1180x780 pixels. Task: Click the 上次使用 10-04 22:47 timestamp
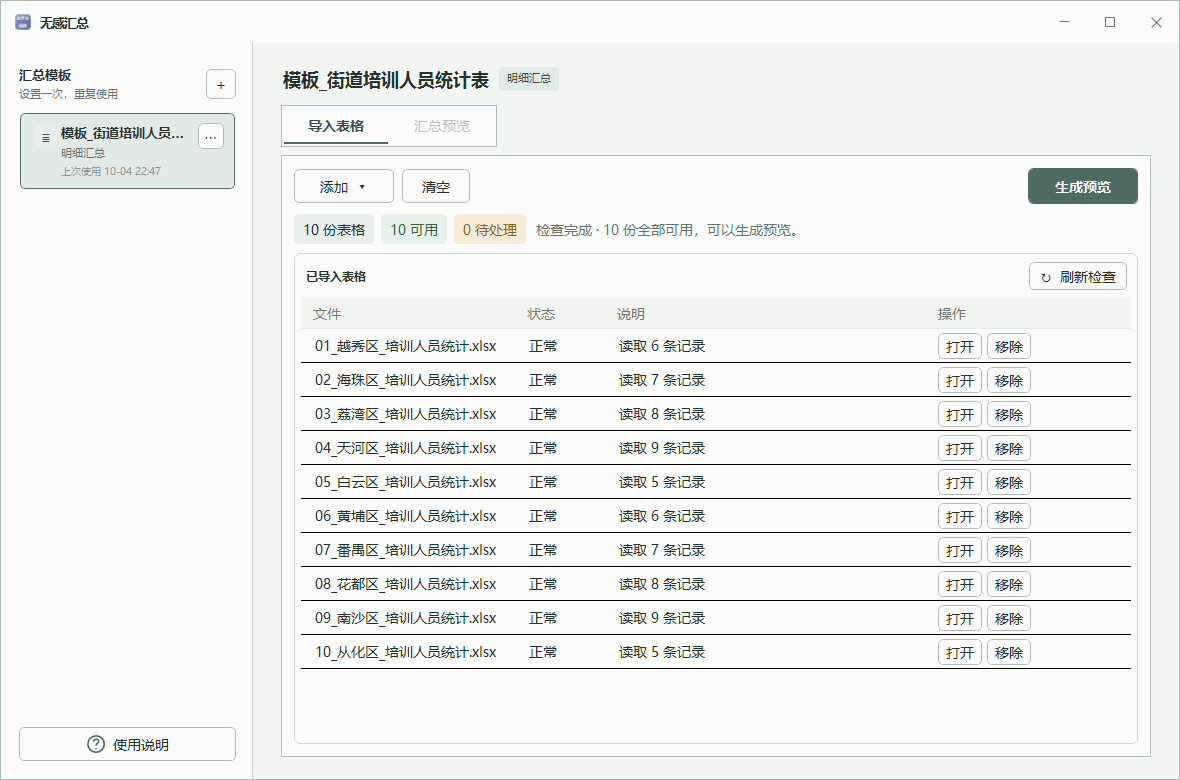pyautogui.click(x=111, y=171)
